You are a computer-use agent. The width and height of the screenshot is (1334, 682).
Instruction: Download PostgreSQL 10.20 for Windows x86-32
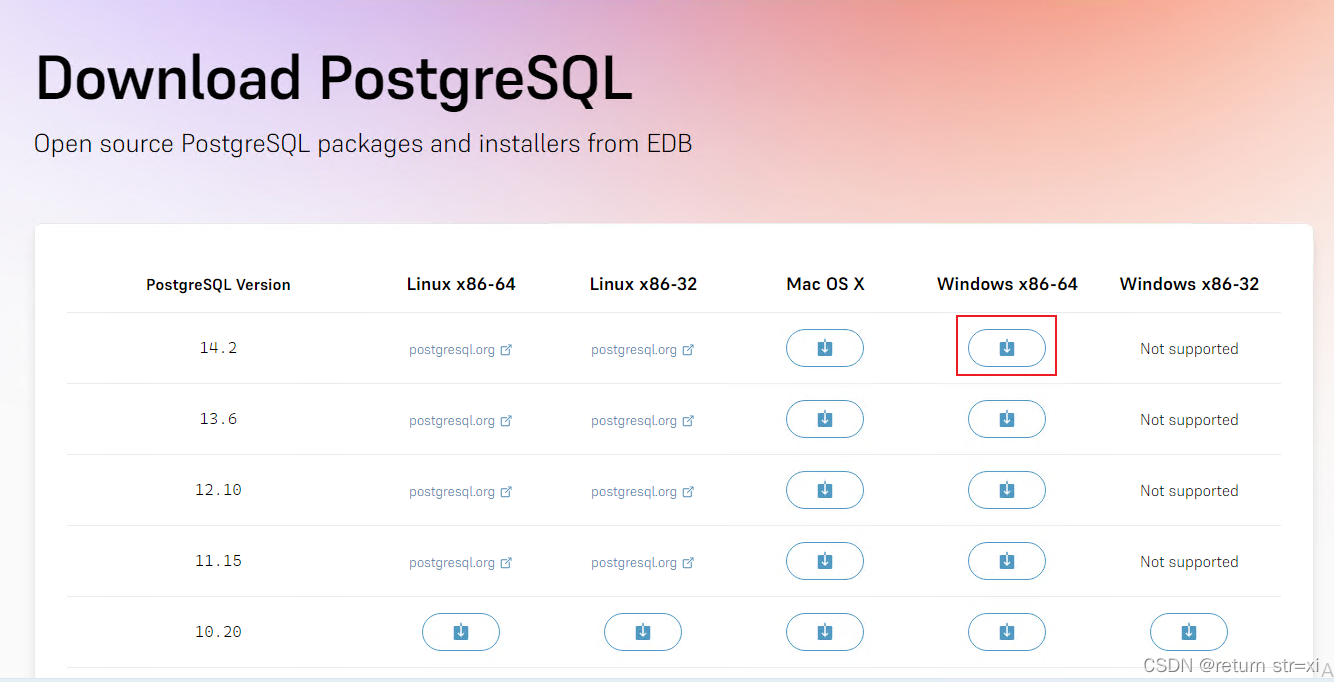point(1189,632)
